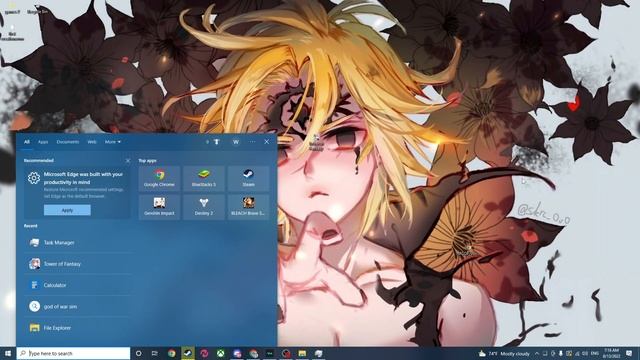Open Task Manager from Recent list
Image resolution: width=640 pixels, height=360 pixels.
tap(78, 242)
